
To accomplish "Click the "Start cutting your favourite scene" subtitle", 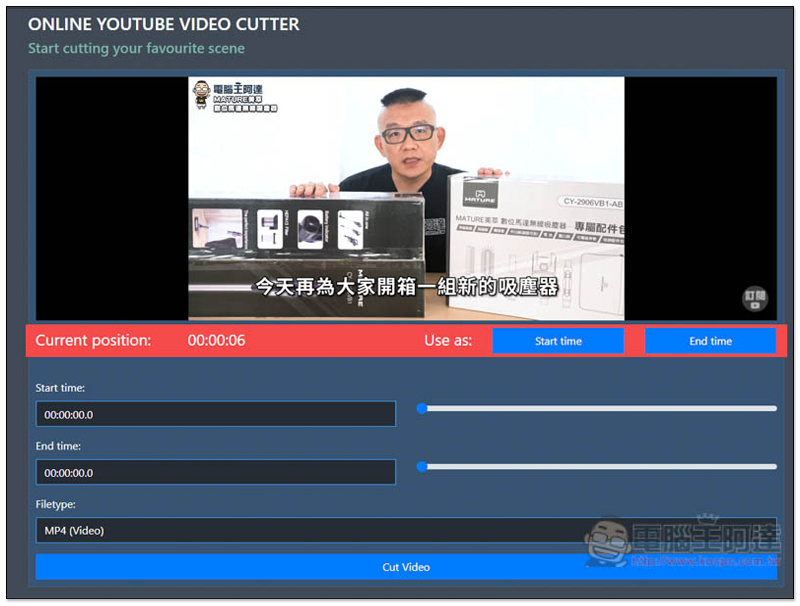I will [x=136, y=48].
